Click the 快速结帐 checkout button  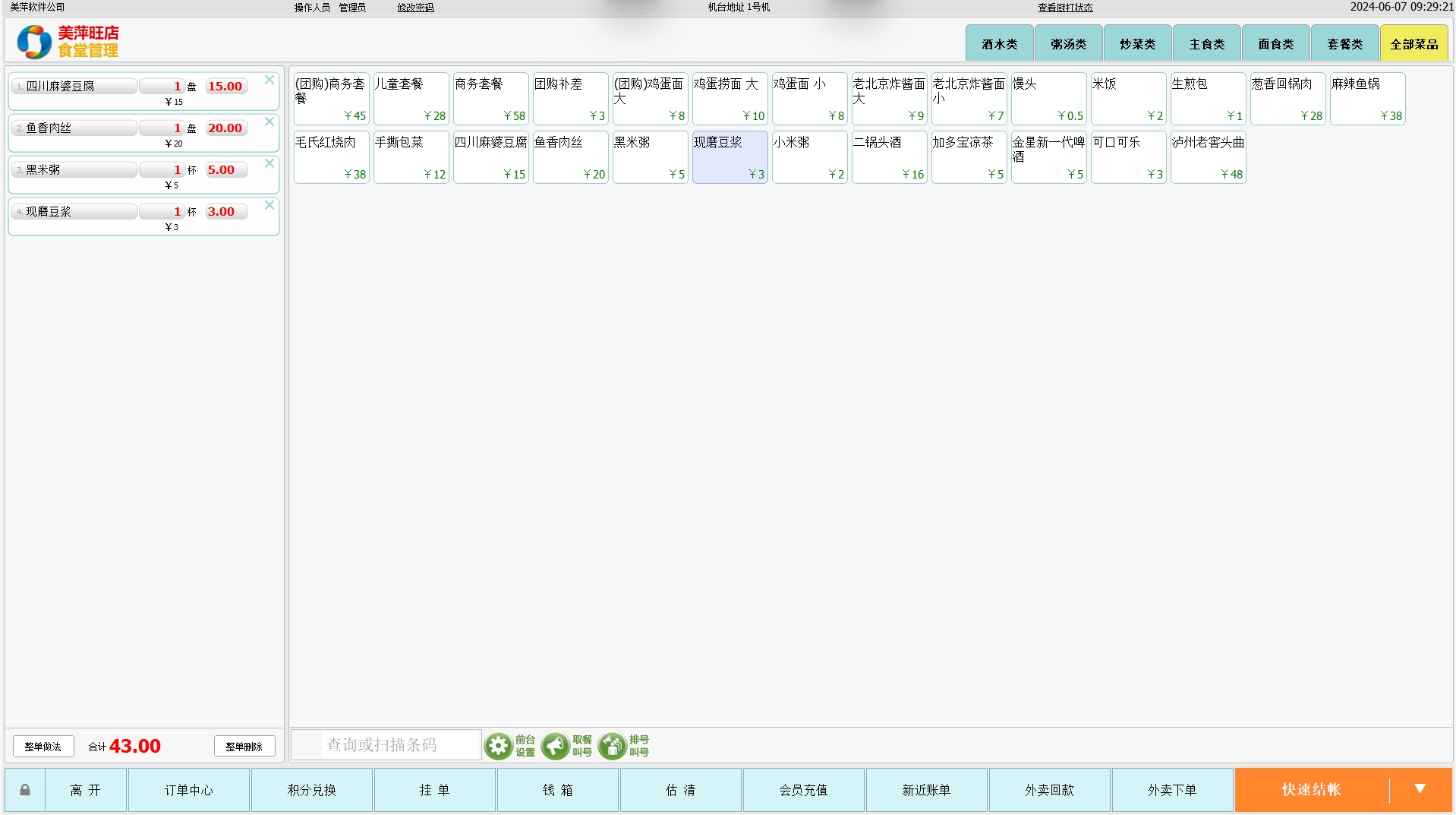pos(1311,790)
